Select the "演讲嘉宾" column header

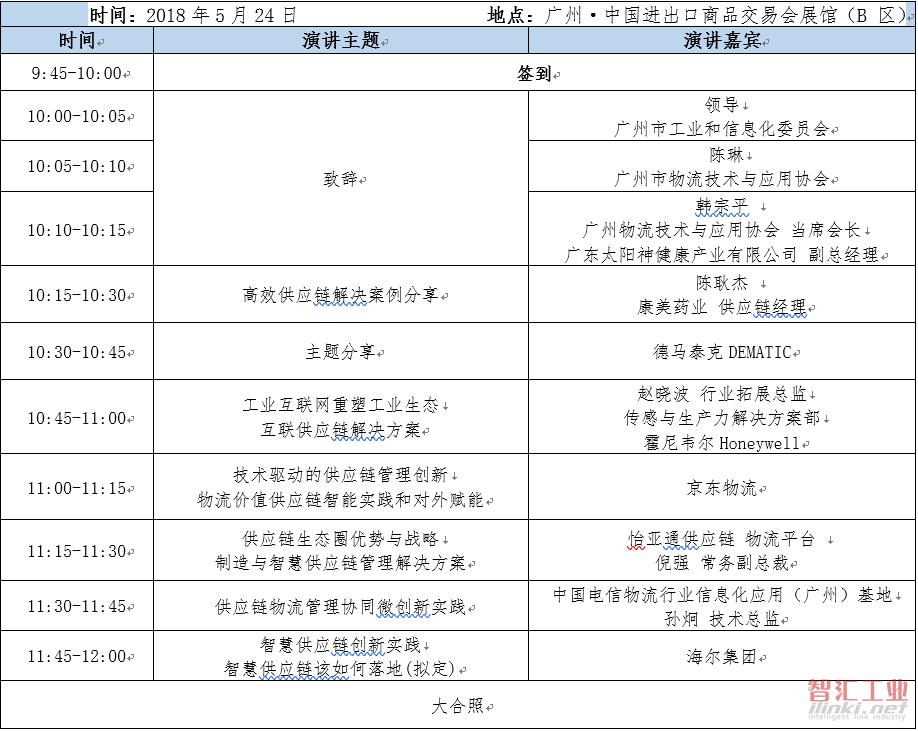click(x=722, y=40)
